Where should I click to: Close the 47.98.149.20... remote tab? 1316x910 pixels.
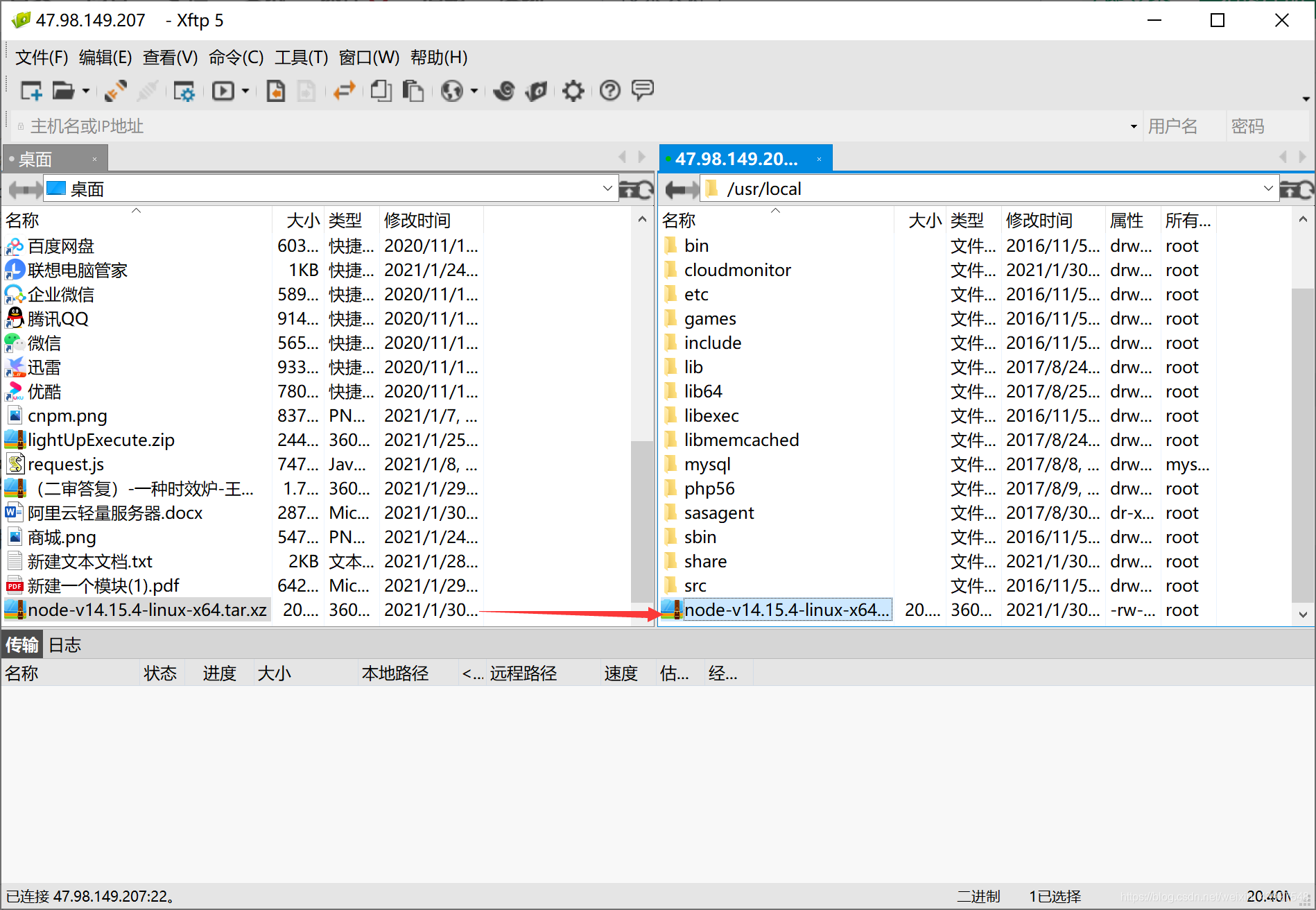(819, 160)
